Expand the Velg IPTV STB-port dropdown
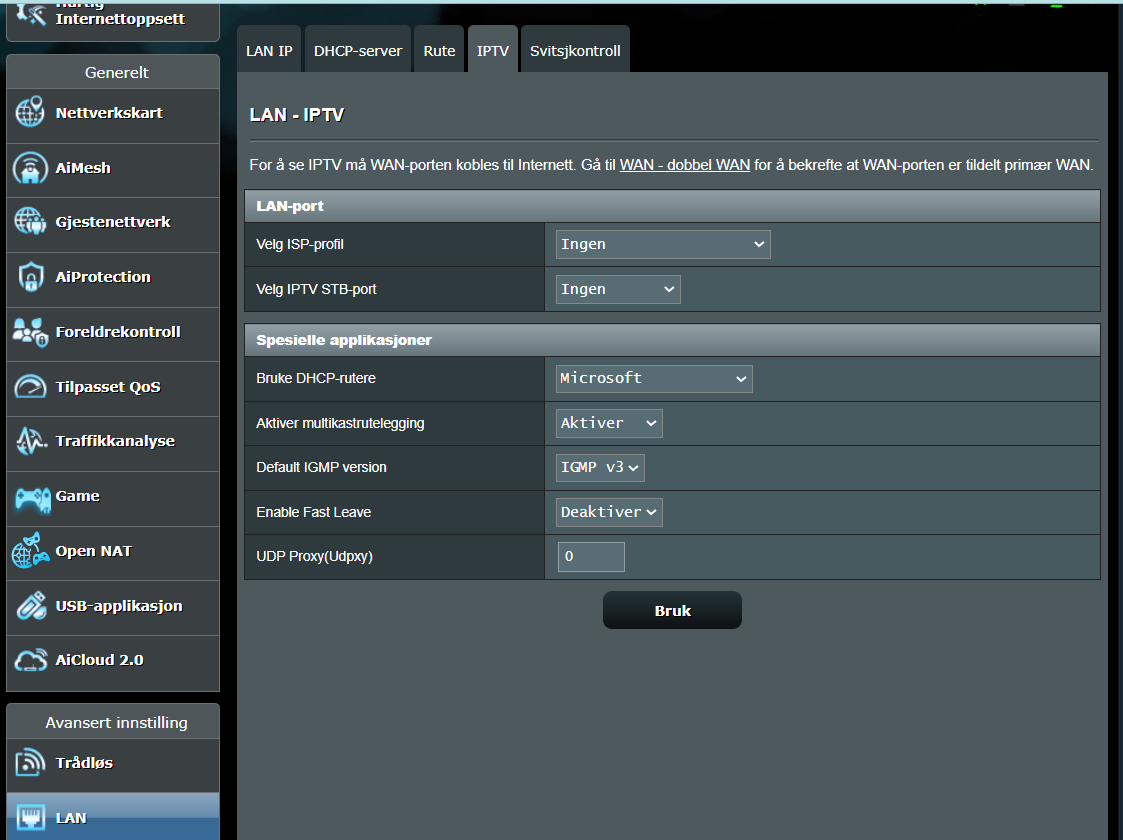This screenshot has height=840, width=1123. pyautogui.click(x=618, y=289)
